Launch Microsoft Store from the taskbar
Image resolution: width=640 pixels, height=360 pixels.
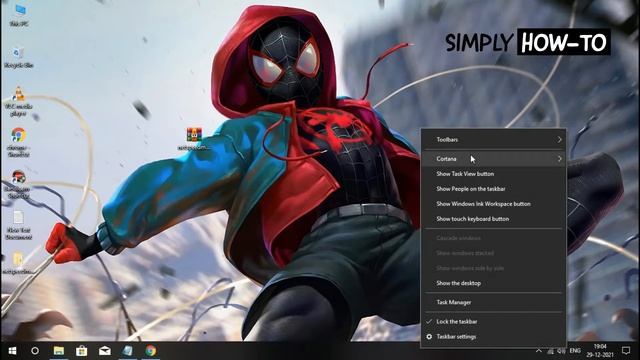click(x=82, y=351)
